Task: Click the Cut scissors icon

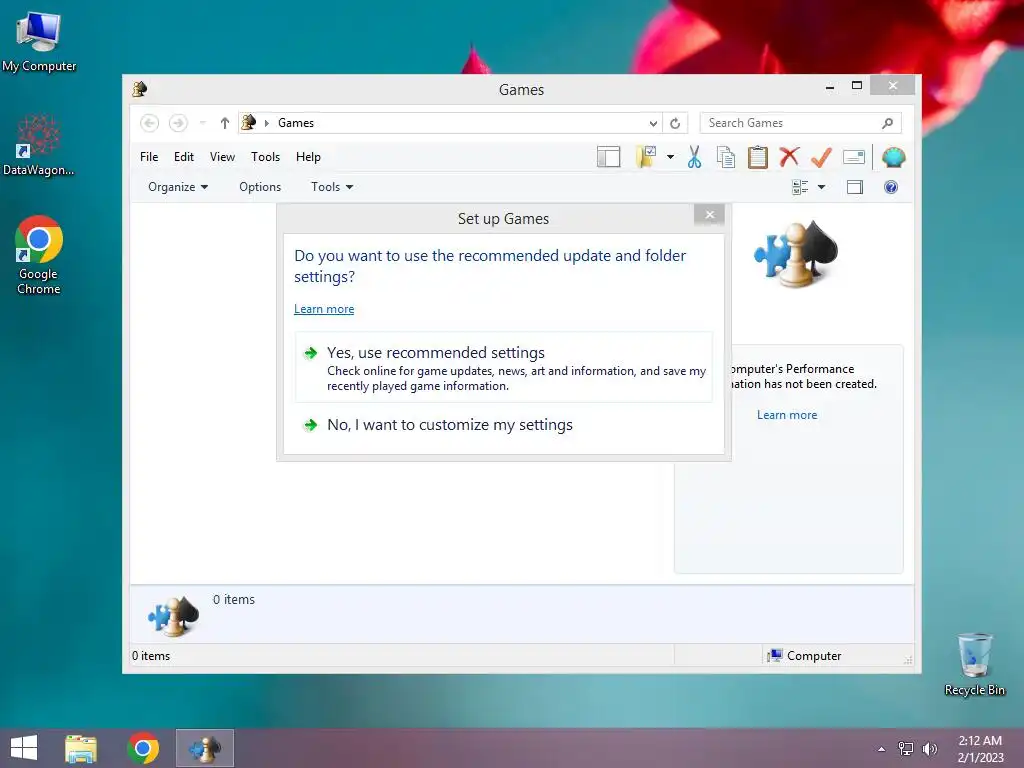Action: (x=694, y=157)
